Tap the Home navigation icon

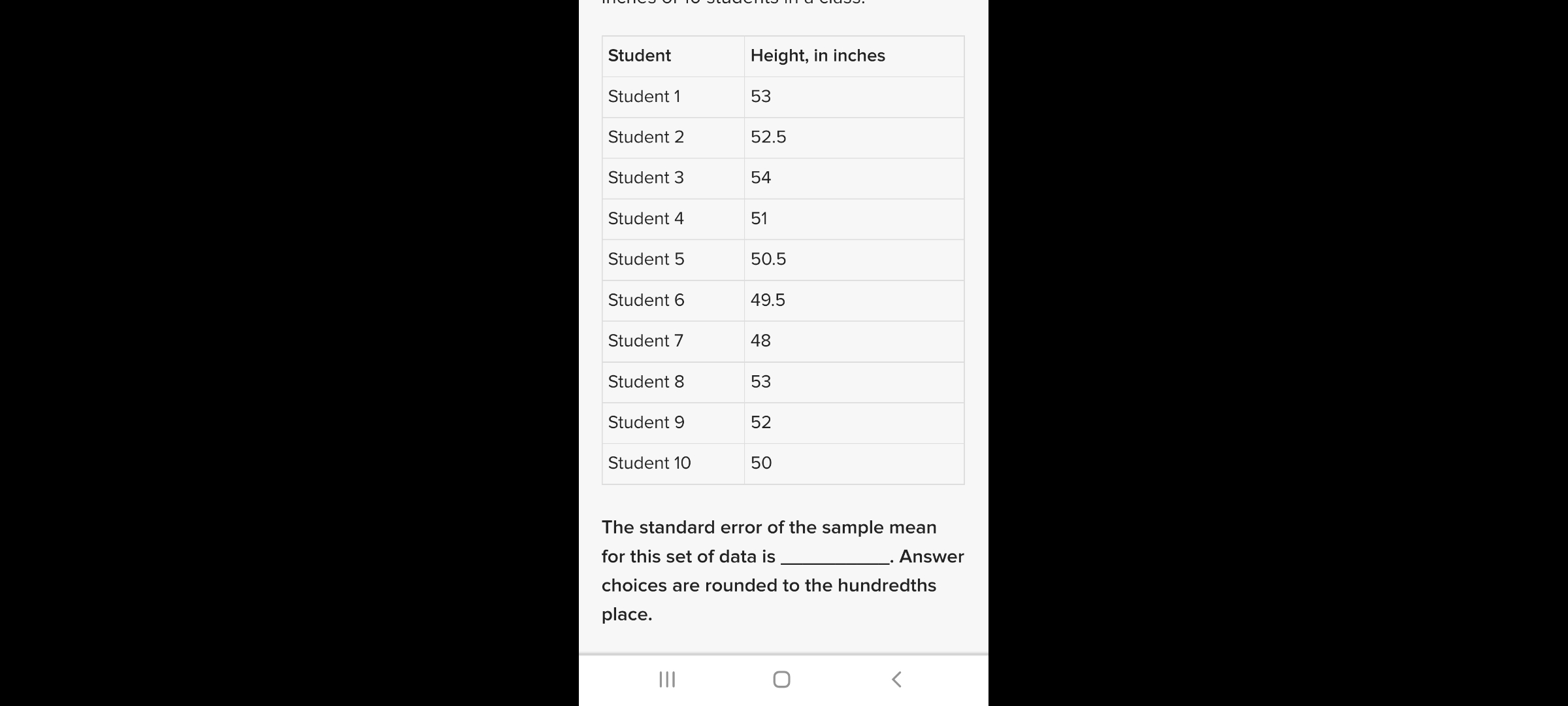(781, 679)
